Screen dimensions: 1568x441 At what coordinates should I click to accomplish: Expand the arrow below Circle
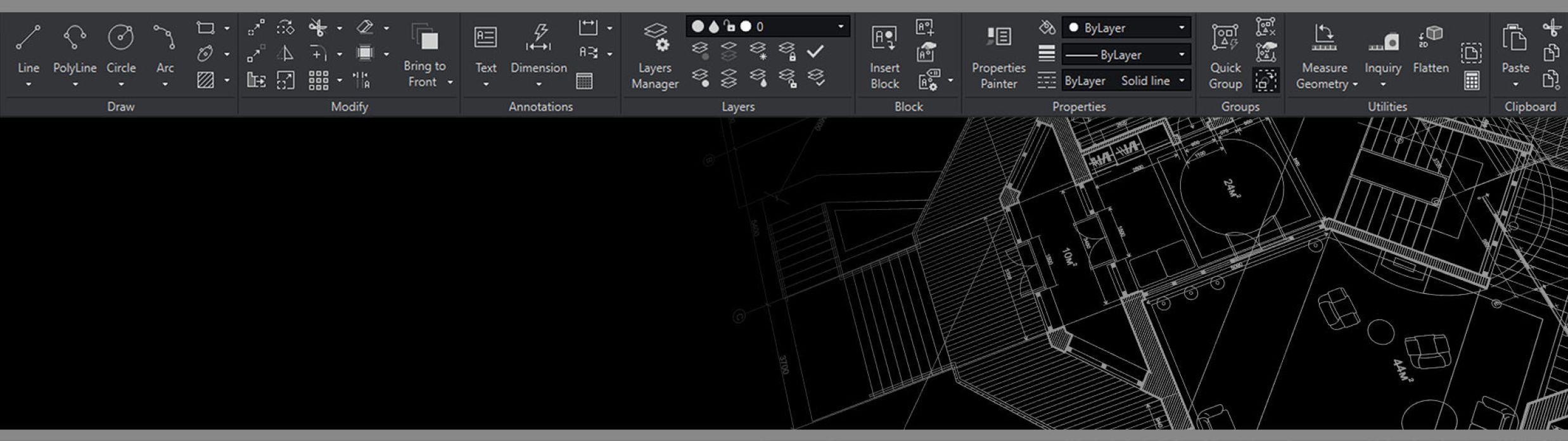click(121, 84)
